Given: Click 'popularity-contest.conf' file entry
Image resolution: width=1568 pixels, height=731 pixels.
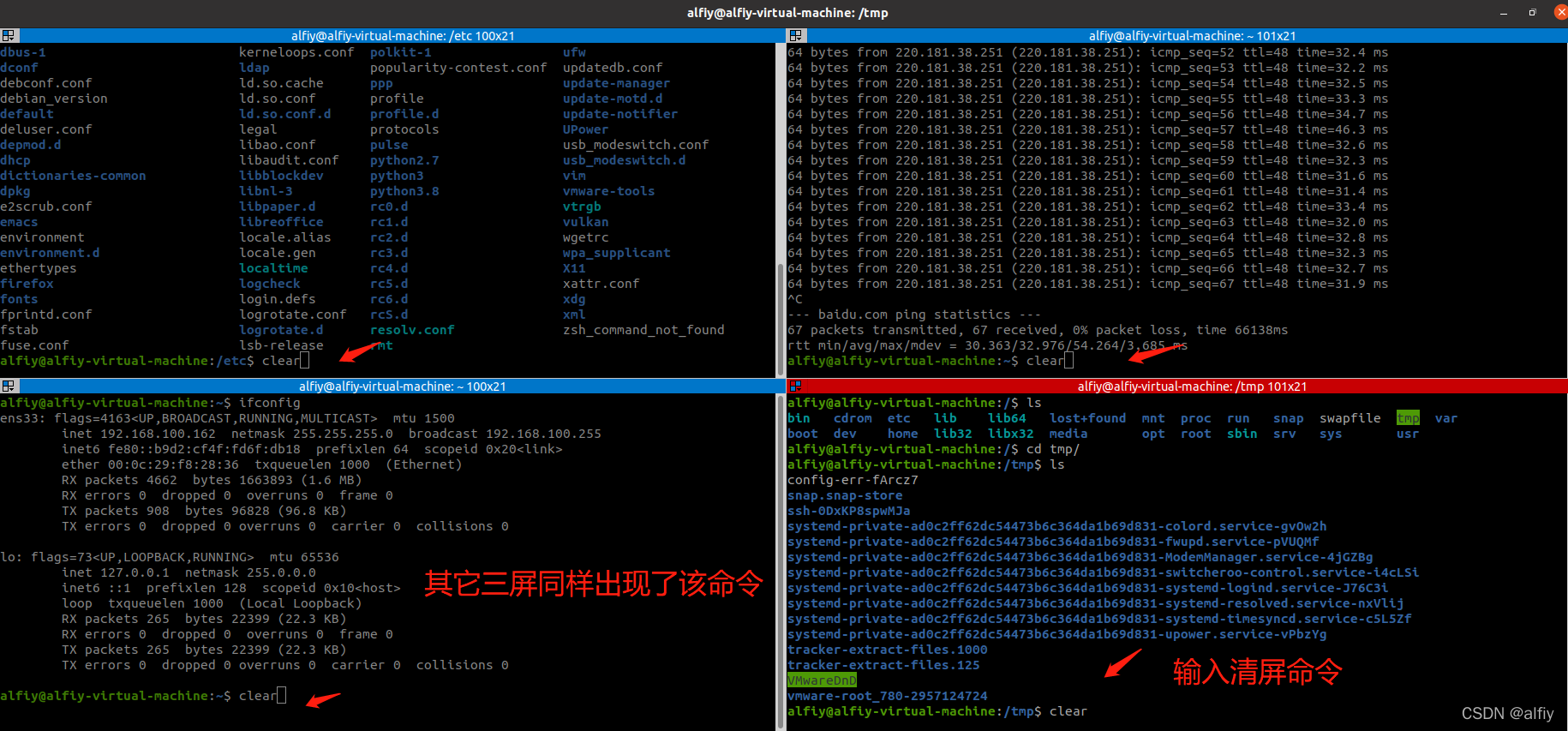Looking at the screenshot, I should click(458, 68).
